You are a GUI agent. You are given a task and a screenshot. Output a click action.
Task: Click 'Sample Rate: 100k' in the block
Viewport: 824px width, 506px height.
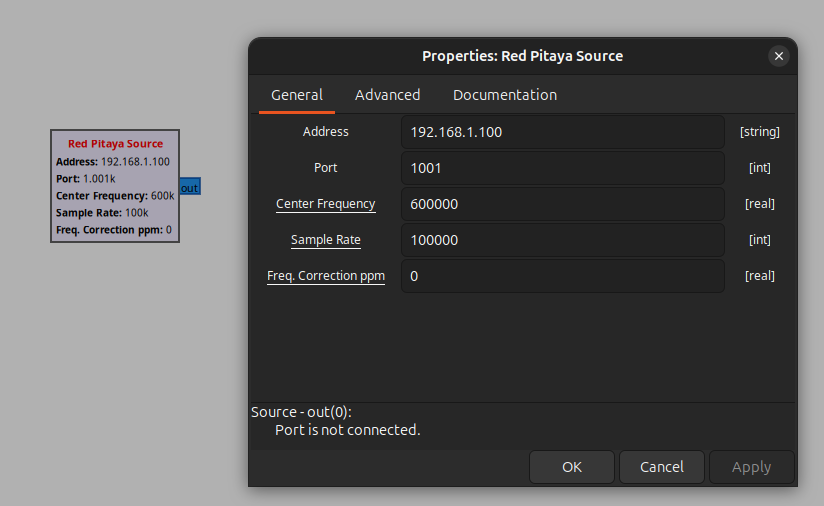(102, 213)
